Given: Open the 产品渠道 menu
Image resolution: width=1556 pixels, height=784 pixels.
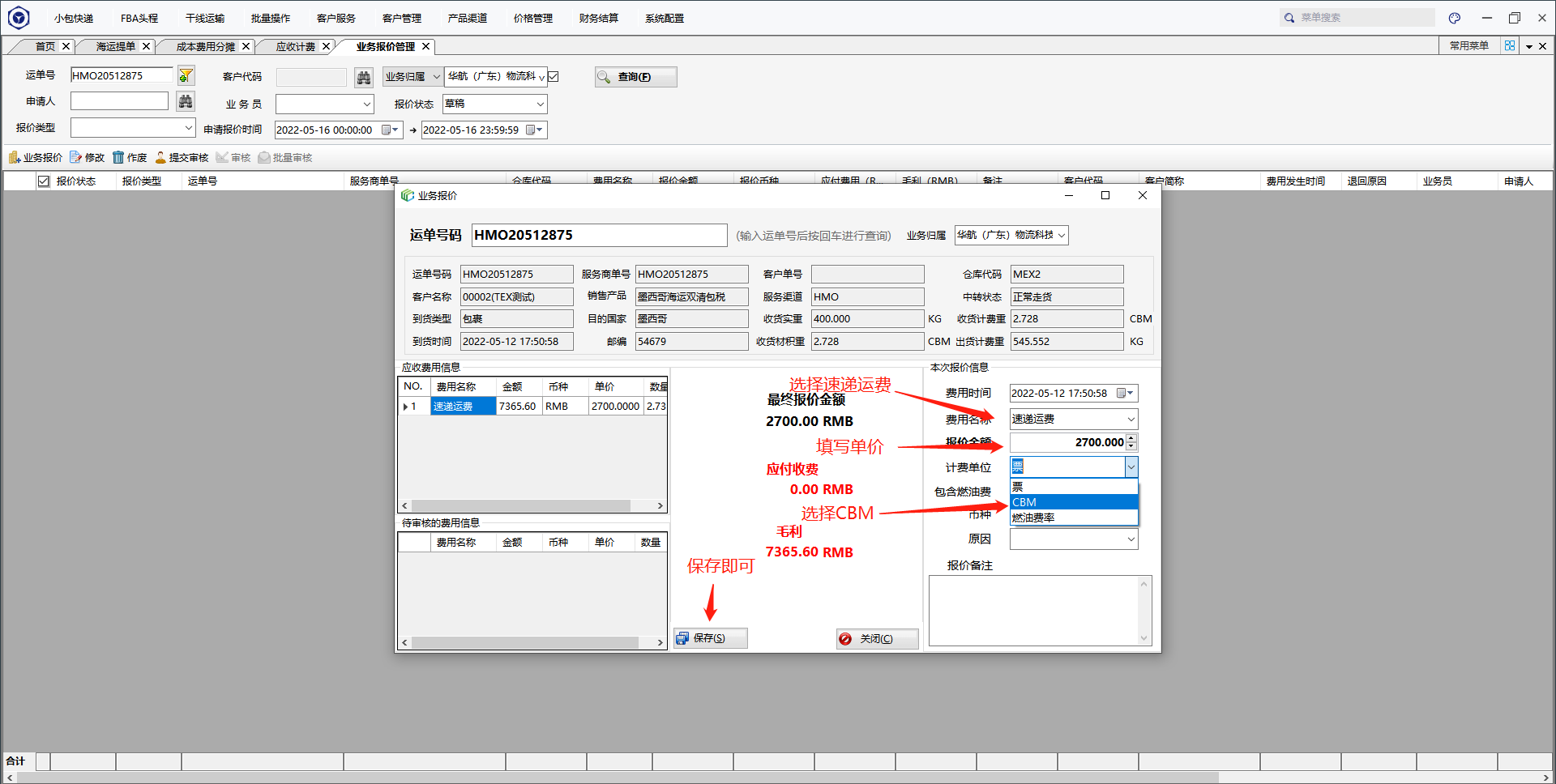Looking at the screenshot, I should tap(468, 18).
